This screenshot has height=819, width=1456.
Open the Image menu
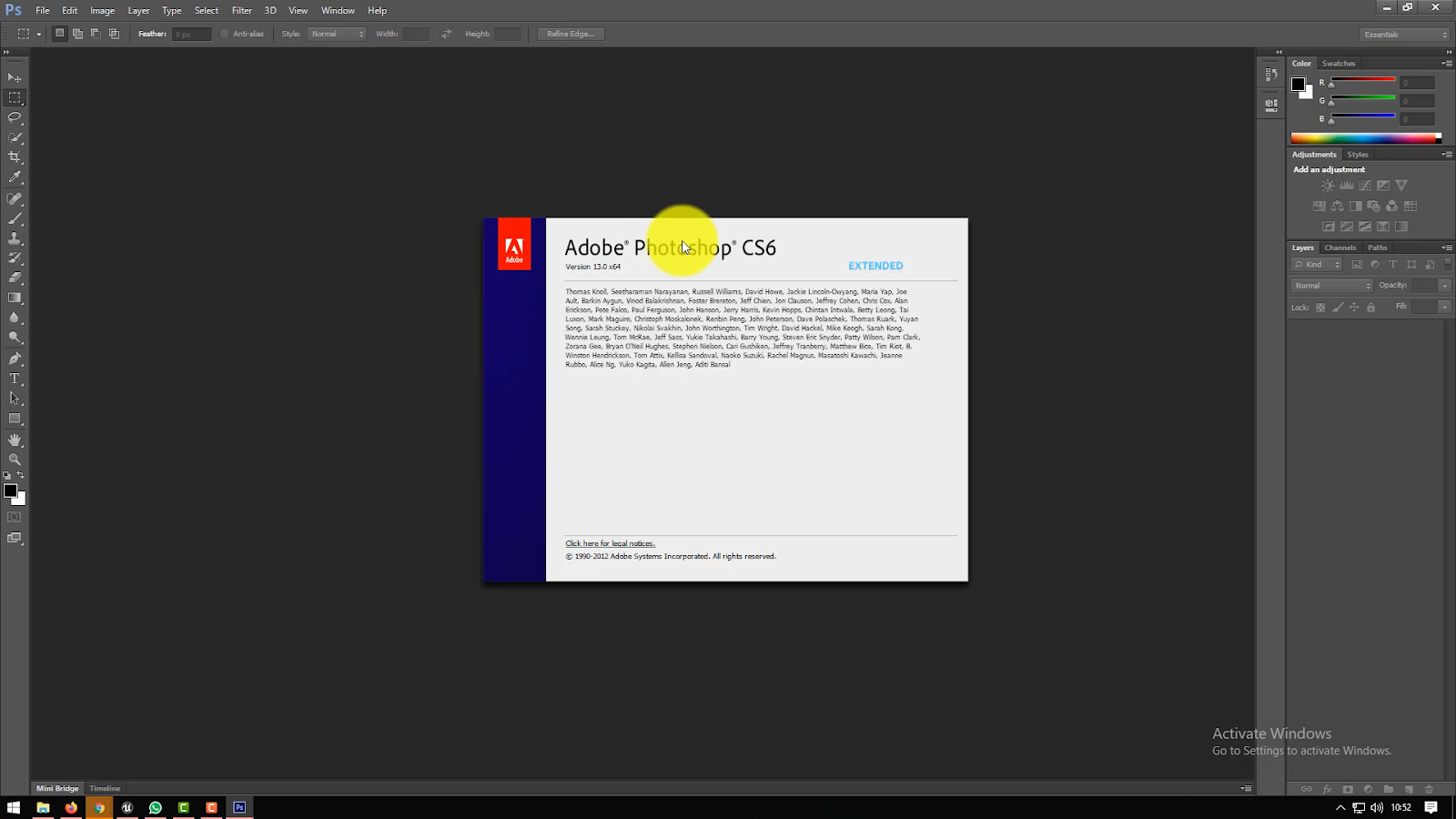(102, 11)
